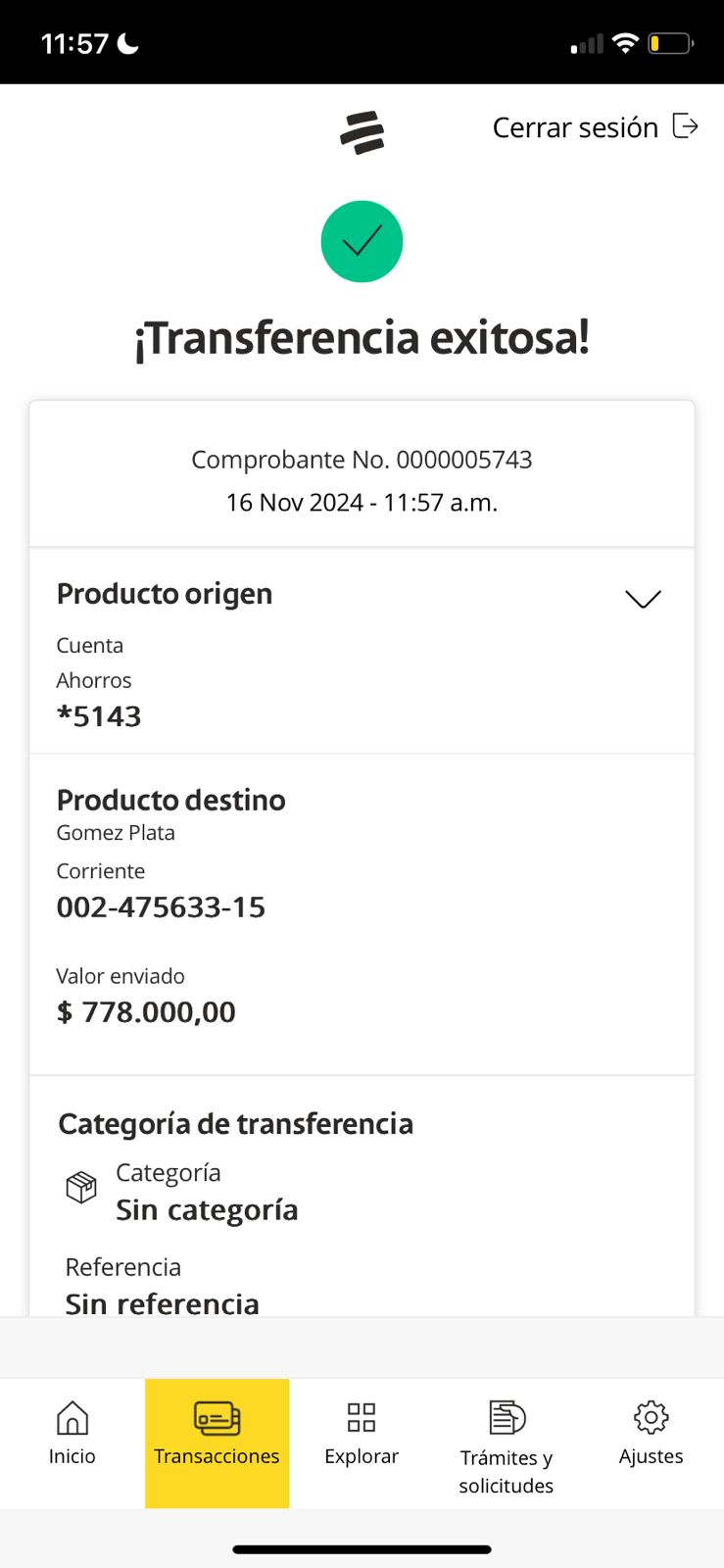Tap the Bancolombia logo at top

point(362,132)
